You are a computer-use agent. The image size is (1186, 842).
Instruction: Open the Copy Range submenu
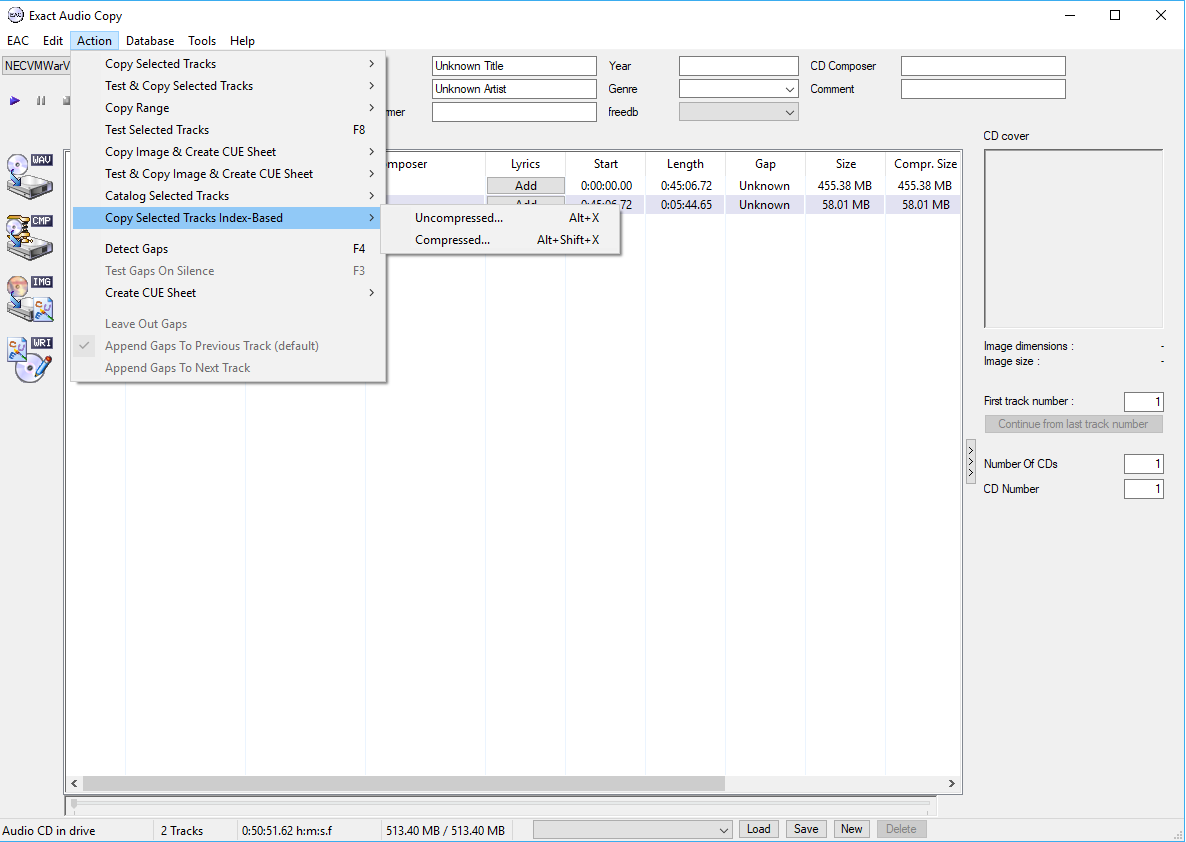click(229, 107)
